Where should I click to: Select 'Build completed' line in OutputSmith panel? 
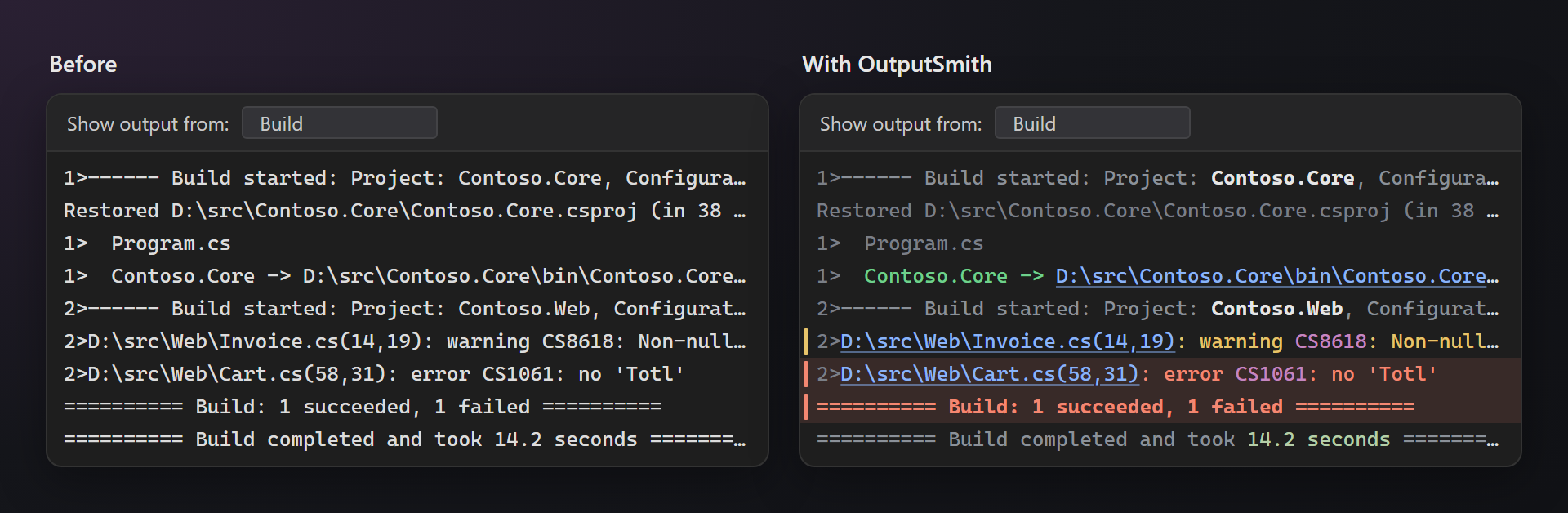click(1158, 439)
